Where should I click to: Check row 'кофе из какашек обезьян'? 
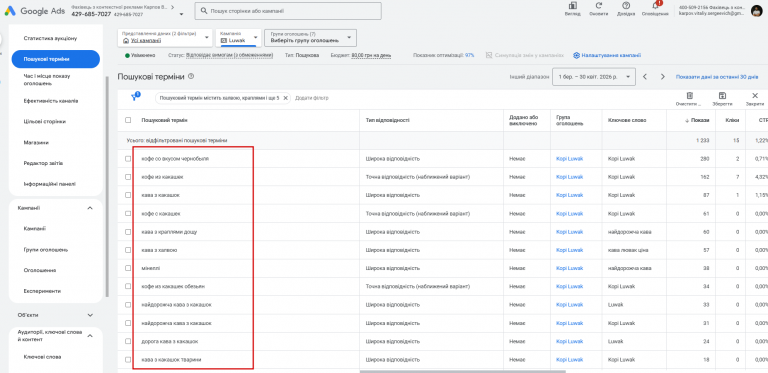click(128, 286)
